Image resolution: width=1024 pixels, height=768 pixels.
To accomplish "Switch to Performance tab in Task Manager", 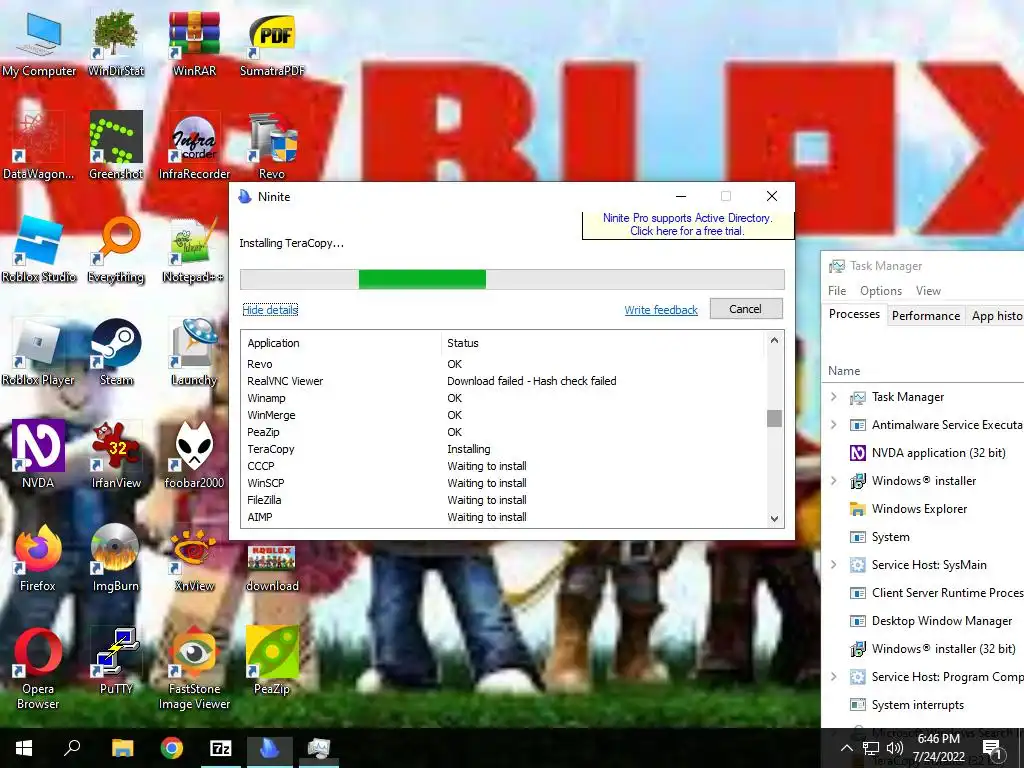I will pyautogui.click(x=925, y=315).
